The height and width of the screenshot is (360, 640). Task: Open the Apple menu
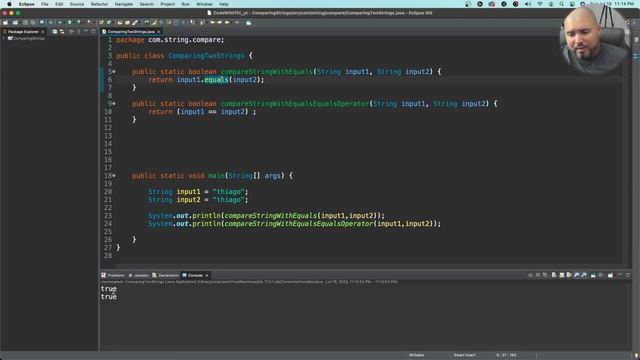point(9,4)
